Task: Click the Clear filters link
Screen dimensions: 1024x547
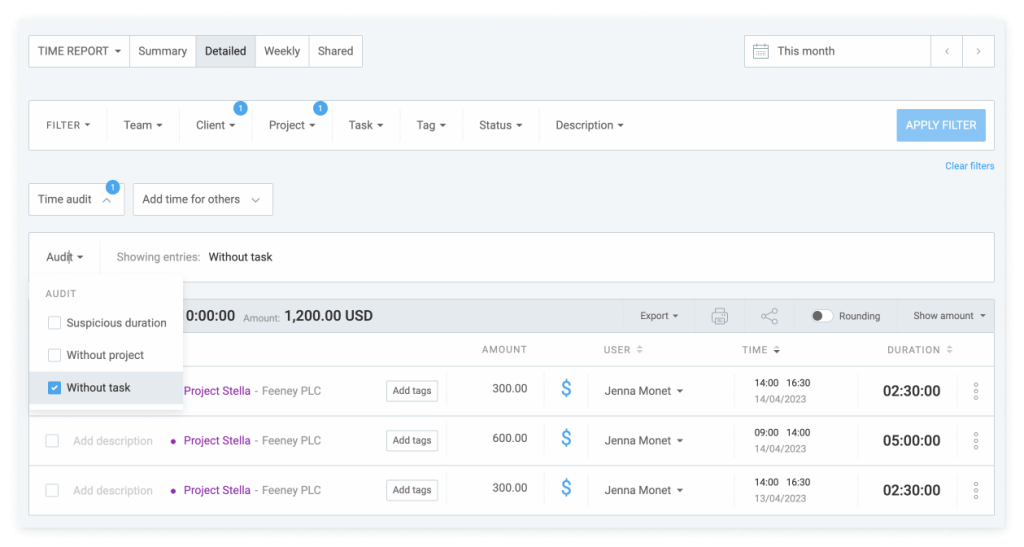Action: [970, 166]
